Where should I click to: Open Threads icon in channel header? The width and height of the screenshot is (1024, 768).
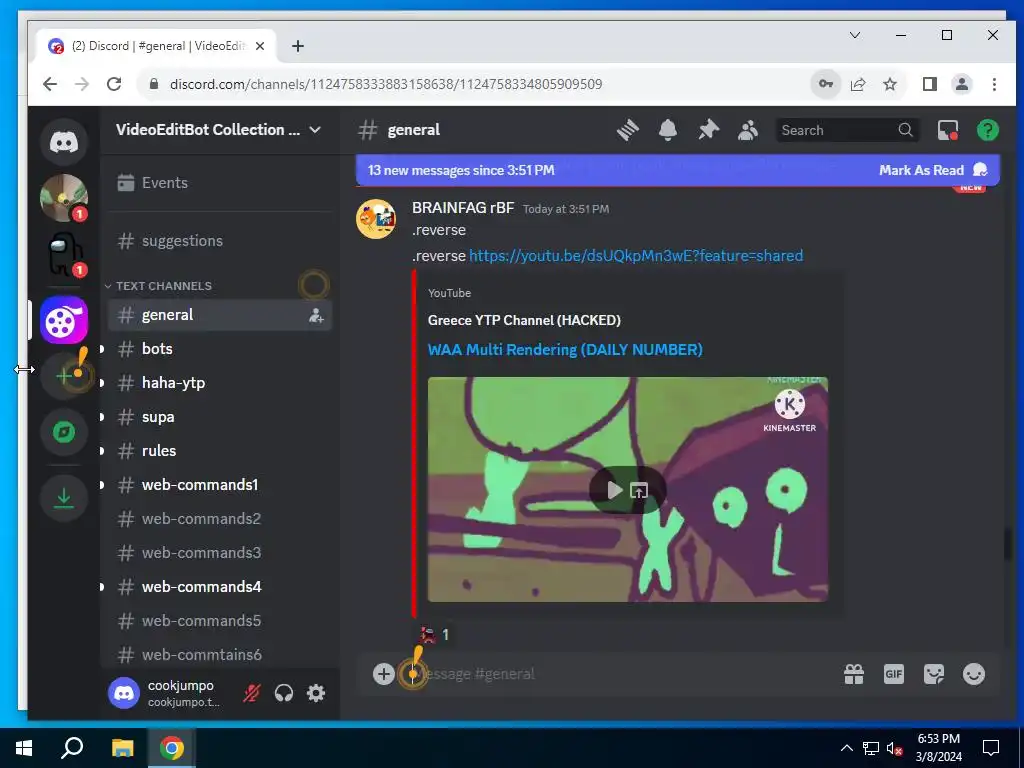coord(628,130)
